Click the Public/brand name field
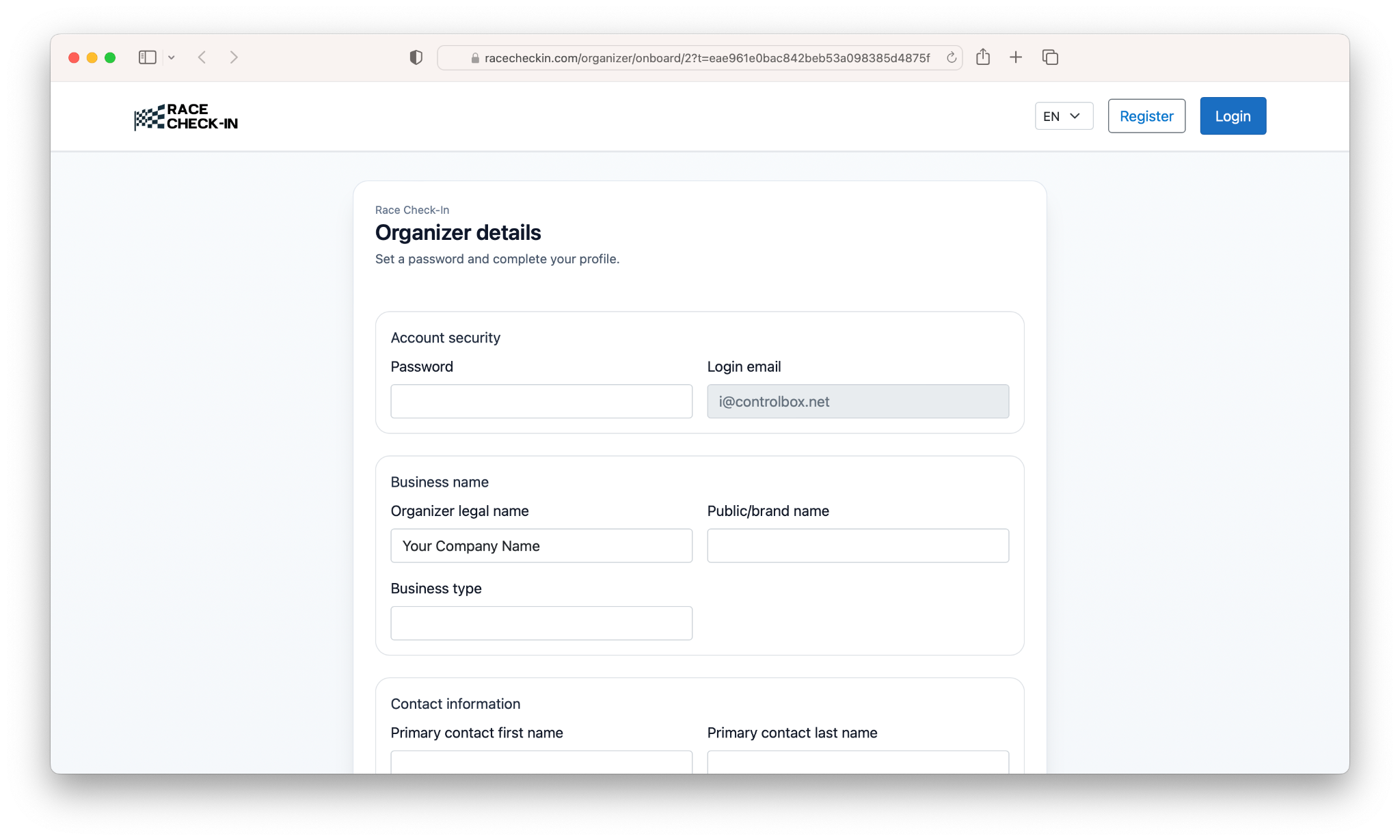This screenshot has height=840, width=1400. 858,545
